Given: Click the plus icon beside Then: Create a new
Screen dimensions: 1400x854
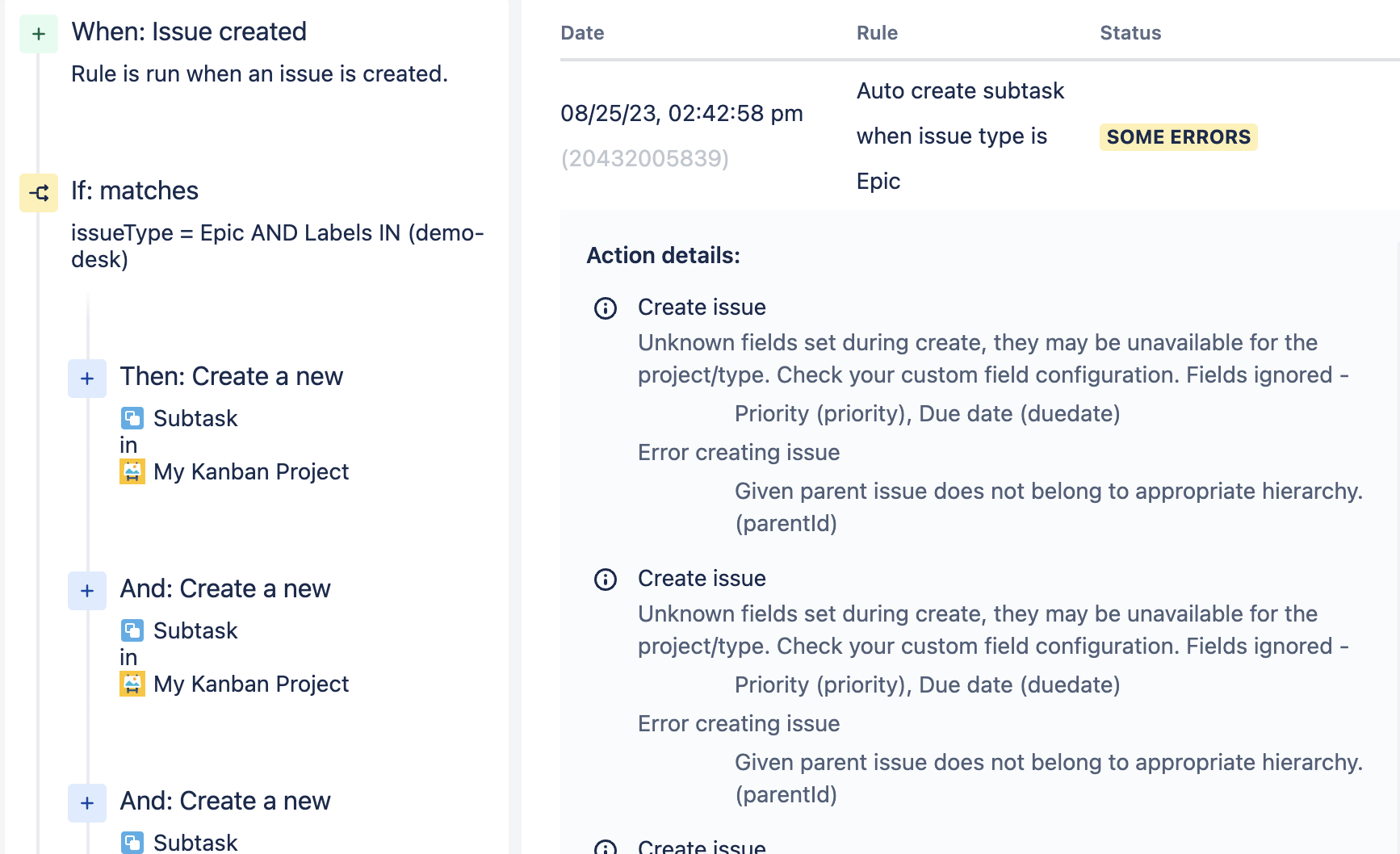Looking at the screenshot, I should click(x=87, y=379).
